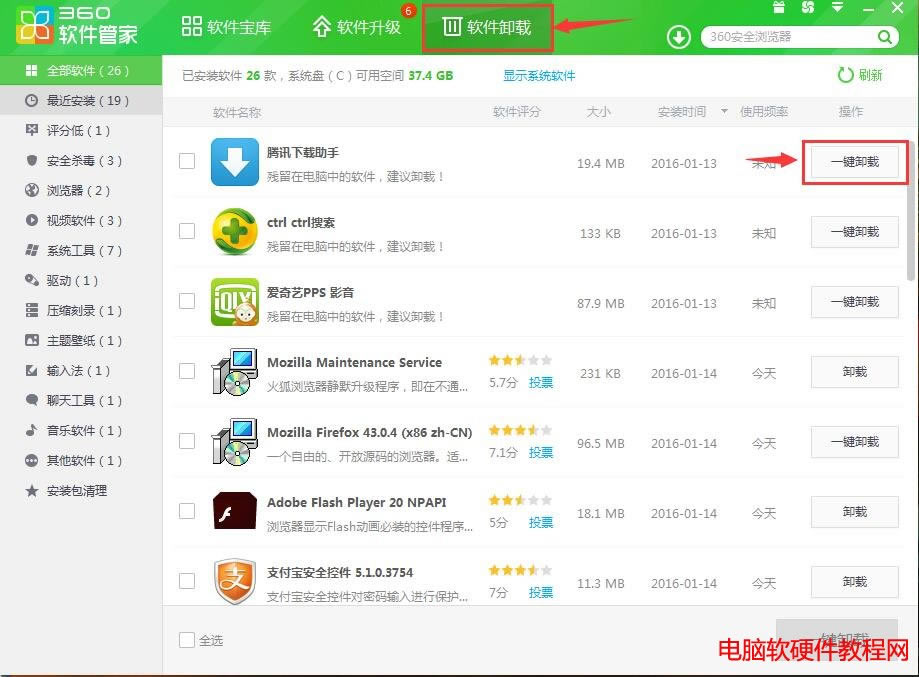Click the 系统工具 windows icon
This screenshot has width=919, height=677.
32,250
